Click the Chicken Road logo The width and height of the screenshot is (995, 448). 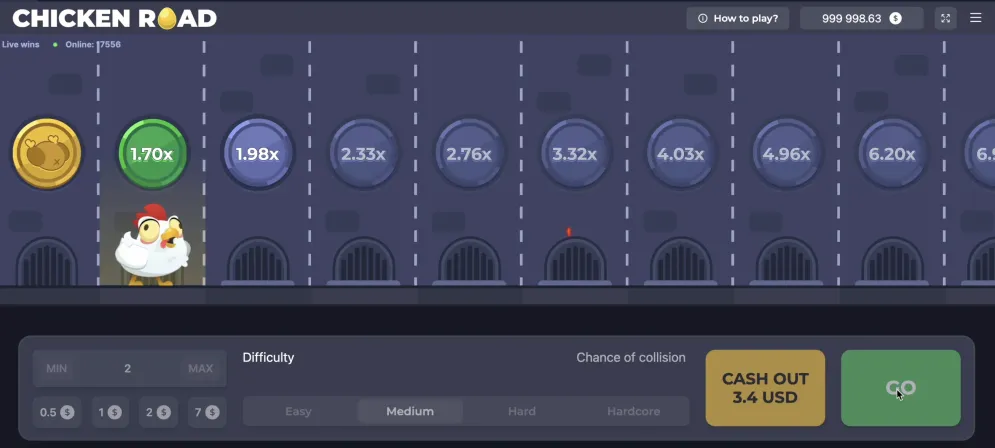tap(115, 18)
